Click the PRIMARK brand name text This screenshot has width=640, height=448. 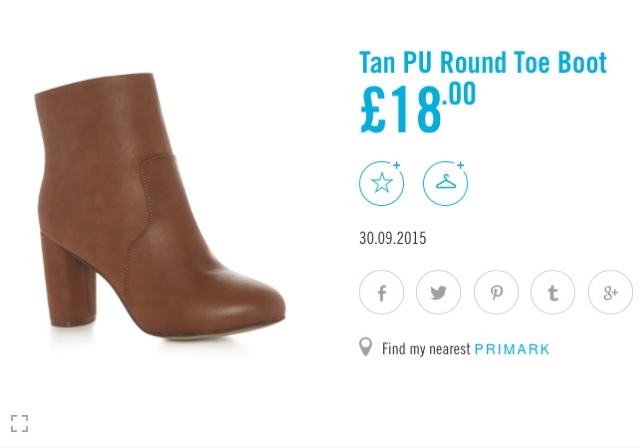tap(512, 349)
